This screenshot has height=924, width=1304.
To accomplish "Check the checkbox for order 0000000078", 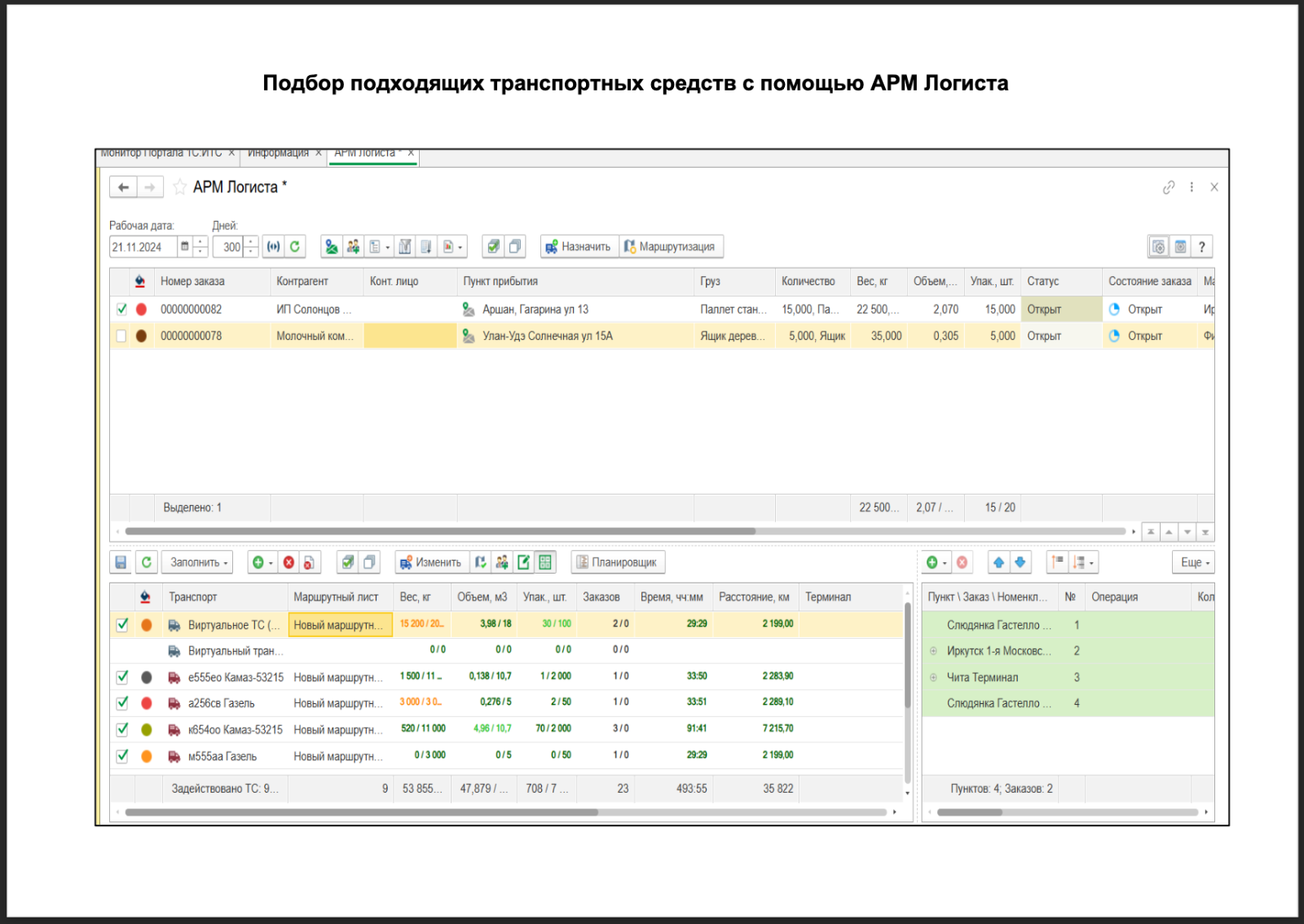I will point(121,336).
